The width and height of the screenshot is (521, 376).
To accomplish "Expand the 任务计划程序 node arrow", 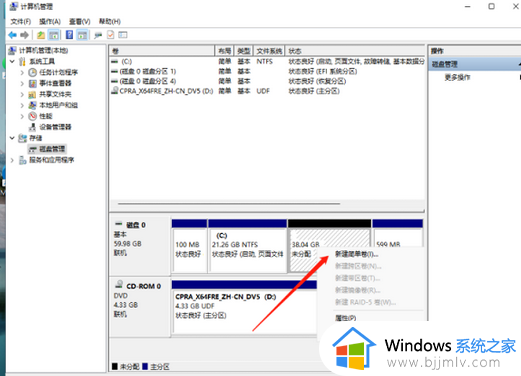I will (22, 72).
